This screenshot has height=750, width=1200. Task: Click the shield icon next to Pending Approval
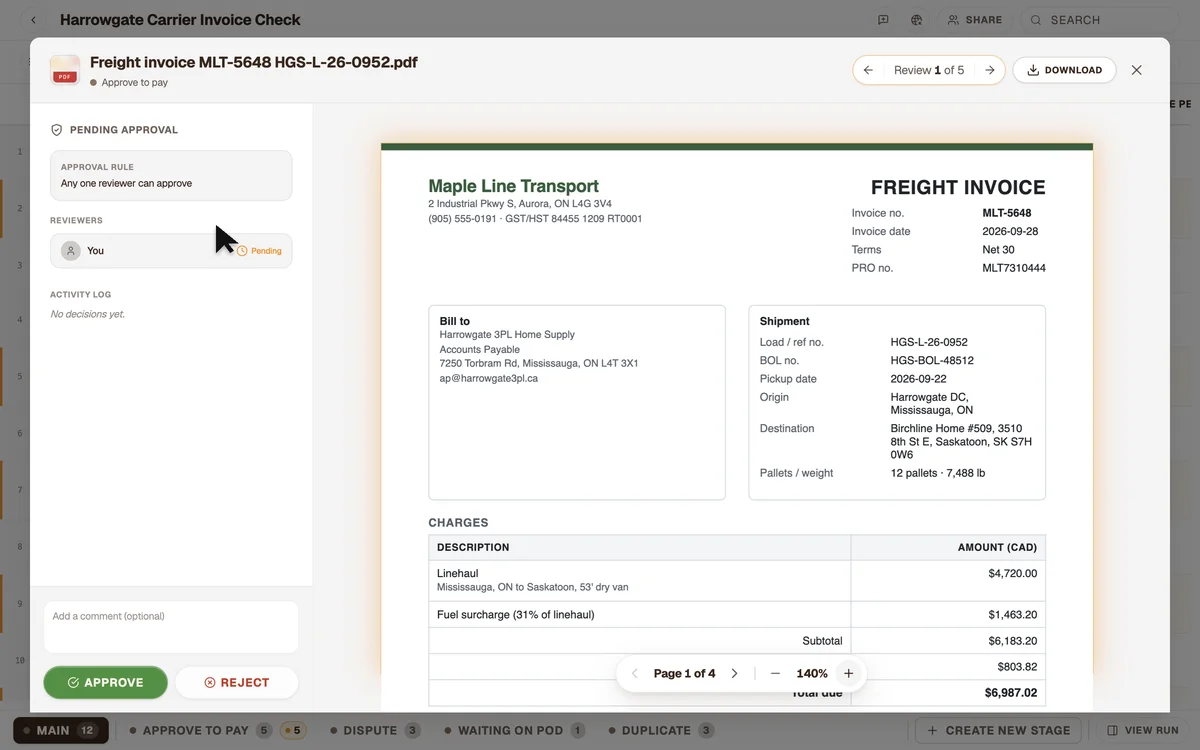click(57, 130)
